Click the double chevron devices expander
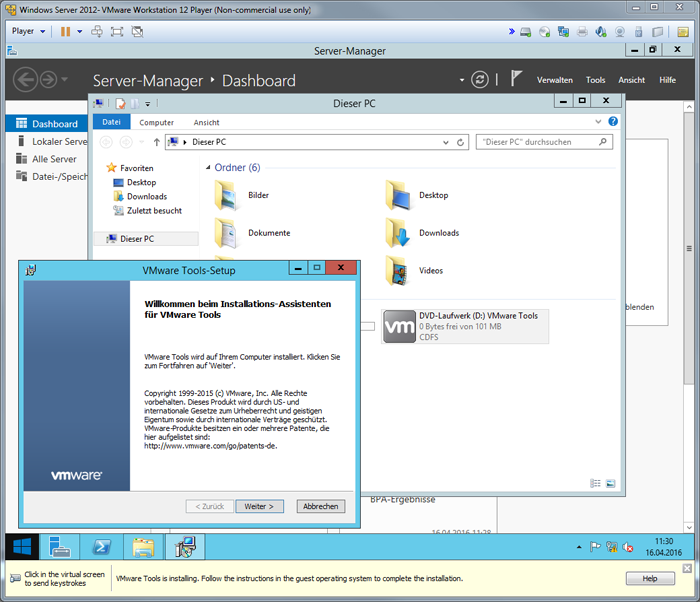This screenshot has width=700, height=602. point(512,31)
